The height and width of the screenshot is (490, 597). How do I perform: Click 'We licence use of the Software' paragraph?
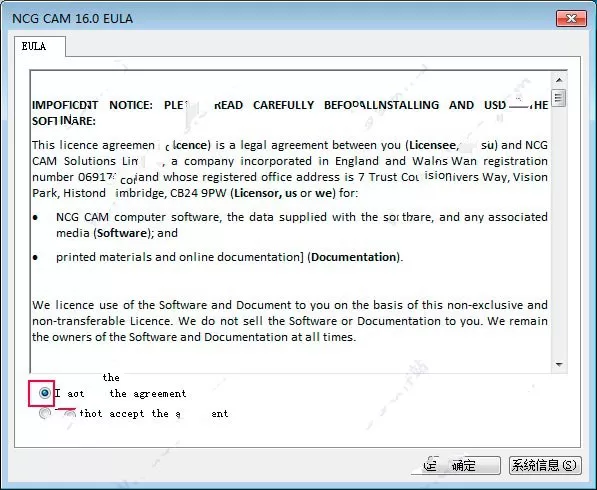[290, 321]
